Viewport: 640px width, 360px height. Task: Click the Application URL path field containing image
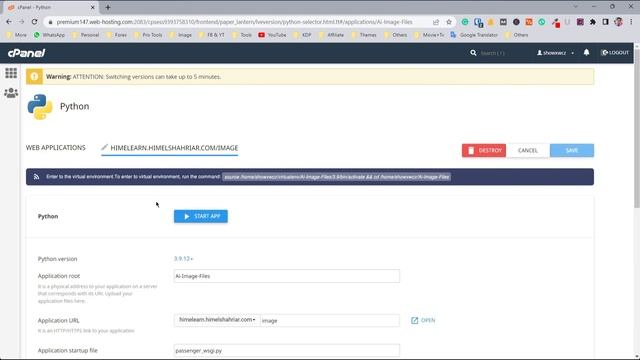tap(330, 320)
